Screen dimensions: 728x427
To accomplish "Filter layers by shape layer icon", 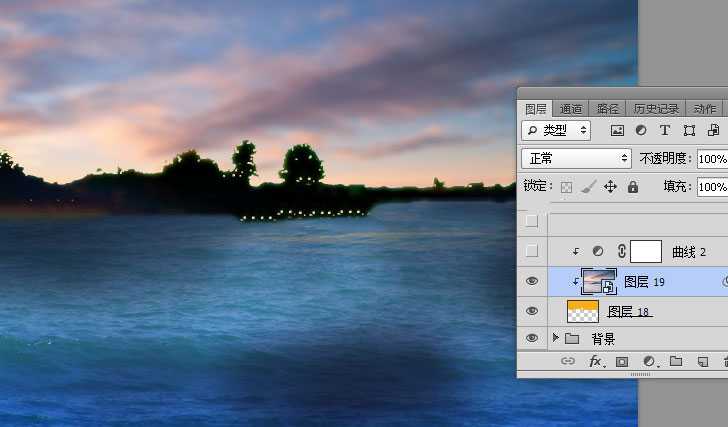I will (x=689, y=130).
